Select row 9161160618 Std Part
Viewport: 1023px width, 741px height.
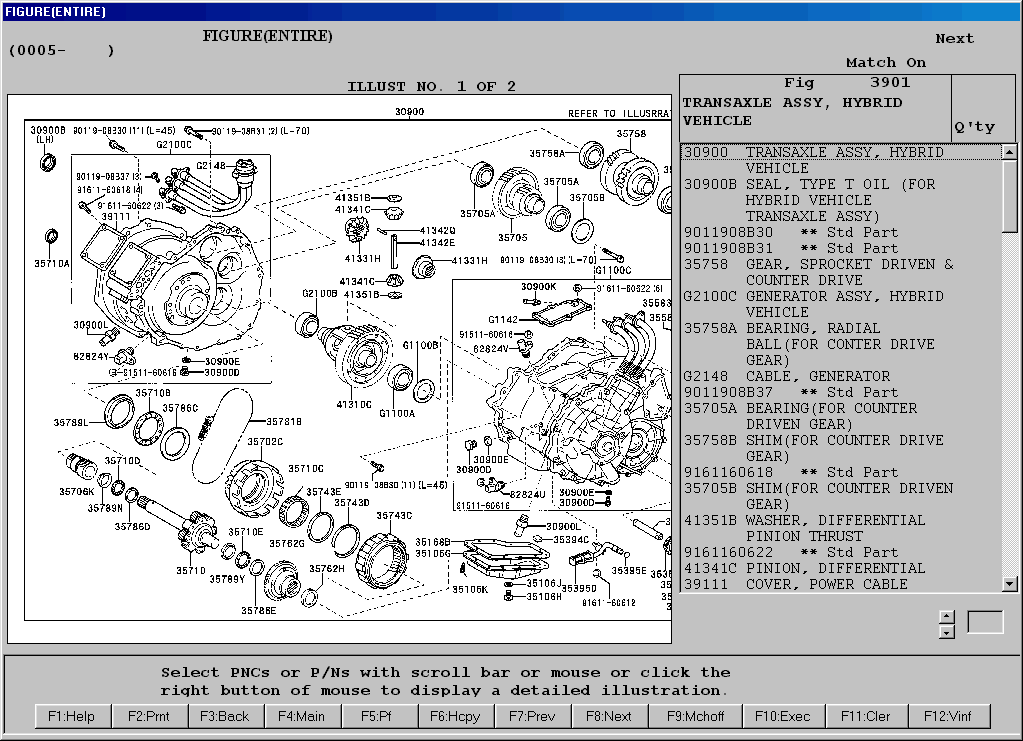point(842,472)
